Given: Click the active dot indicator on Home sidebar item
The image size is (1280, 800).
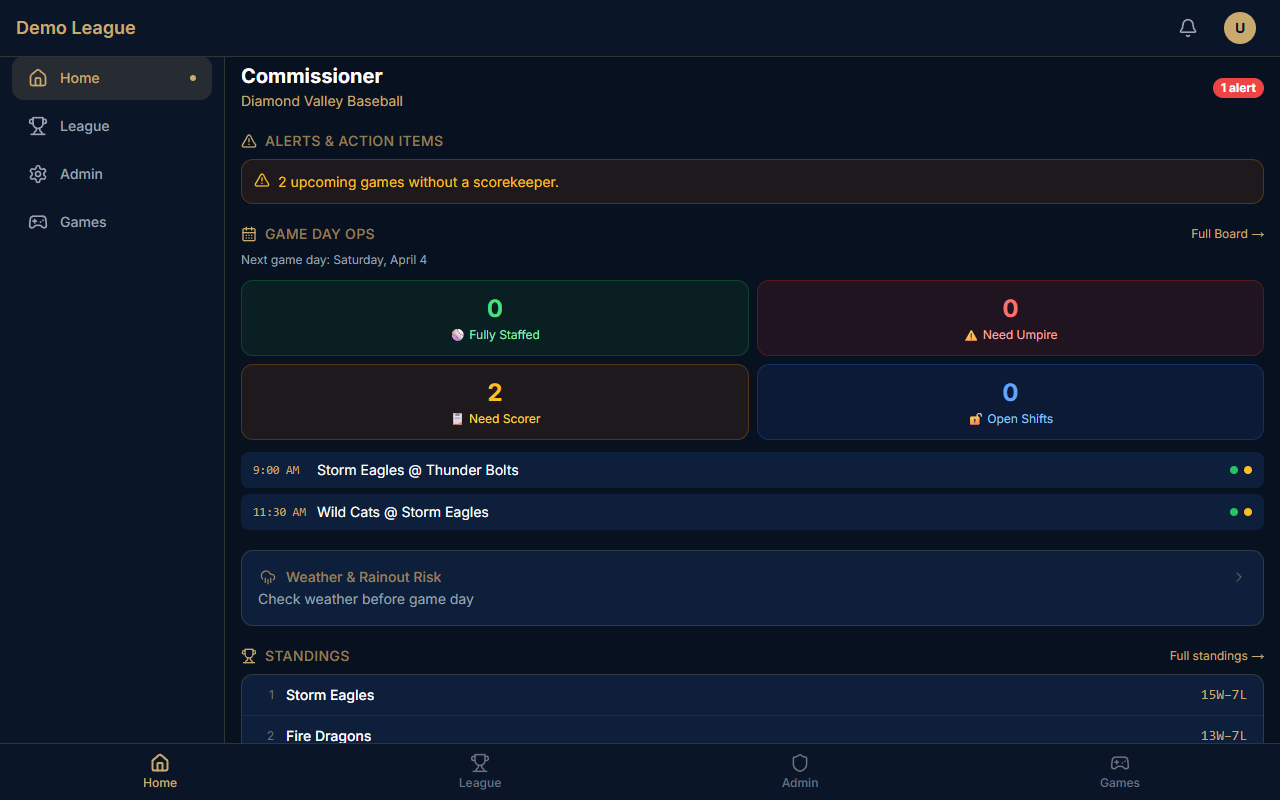Looking at the screenshot, I should pyautogui.click(x=191, y=77).
